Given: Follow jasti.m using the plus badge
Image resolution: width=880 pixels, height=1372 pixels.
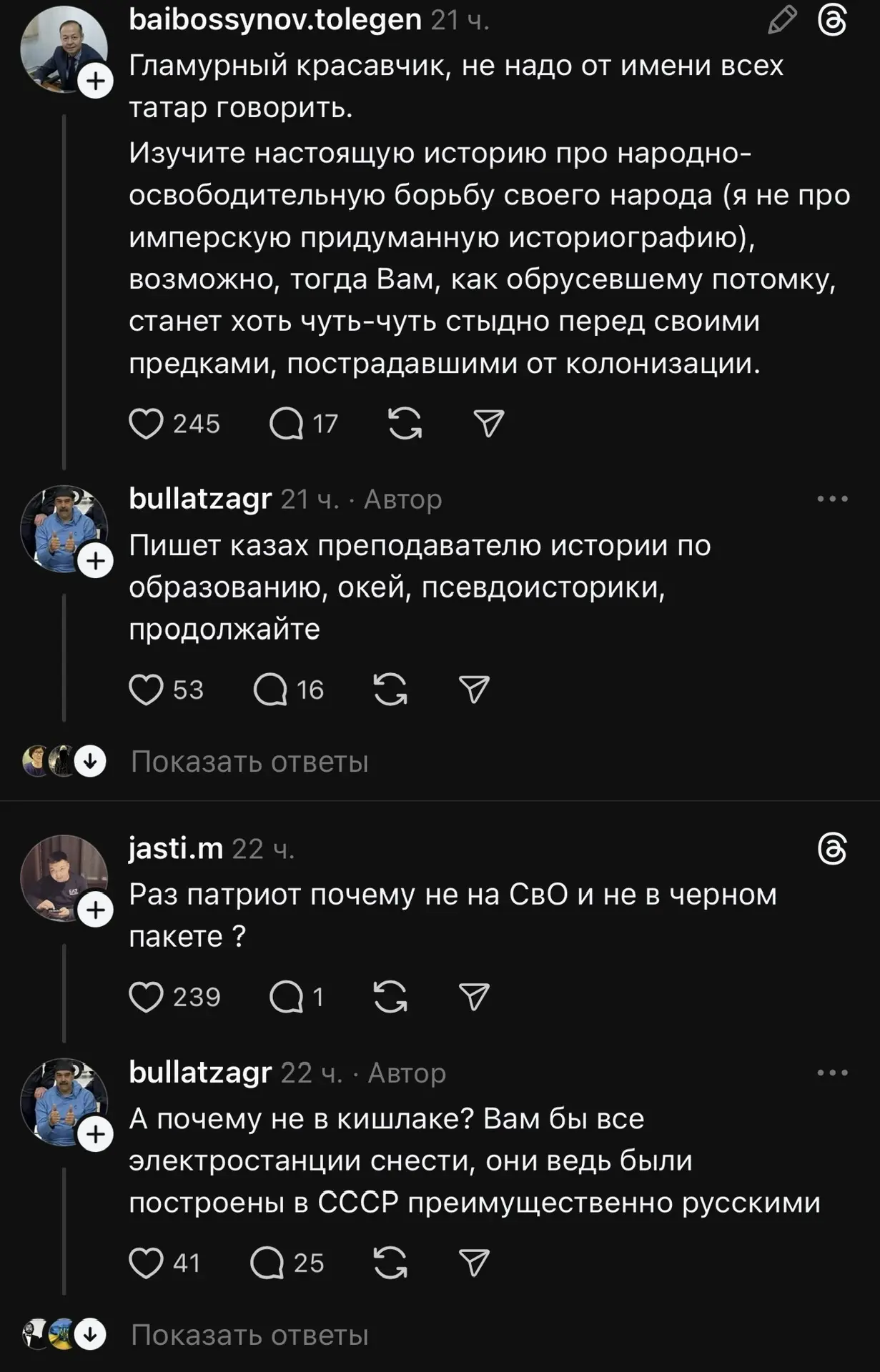Looking at the screenshot, I should [96, 910].
